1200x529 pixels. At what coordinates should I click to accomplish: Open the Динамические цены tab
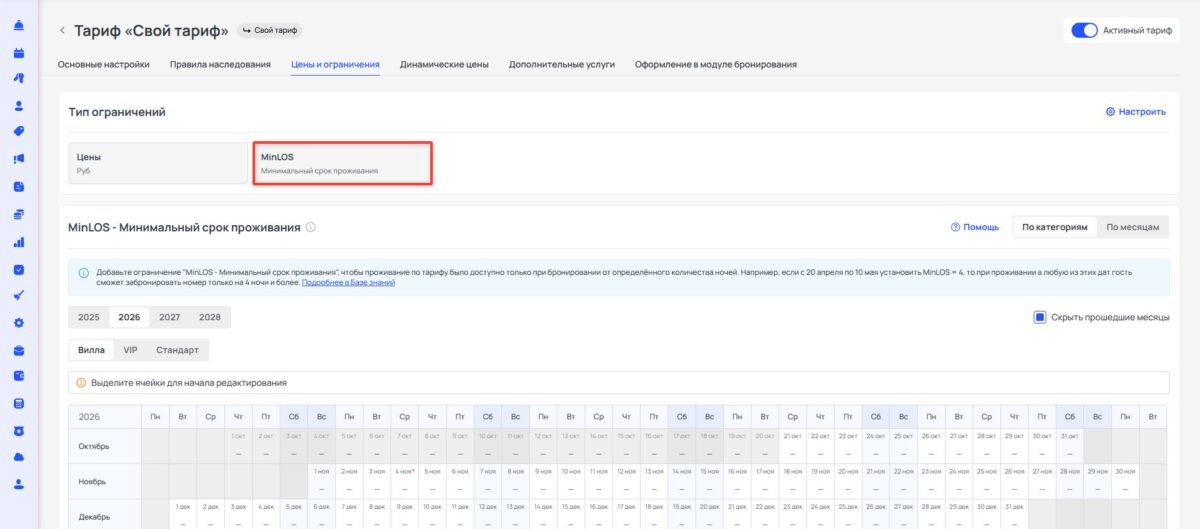pos(444,65)
